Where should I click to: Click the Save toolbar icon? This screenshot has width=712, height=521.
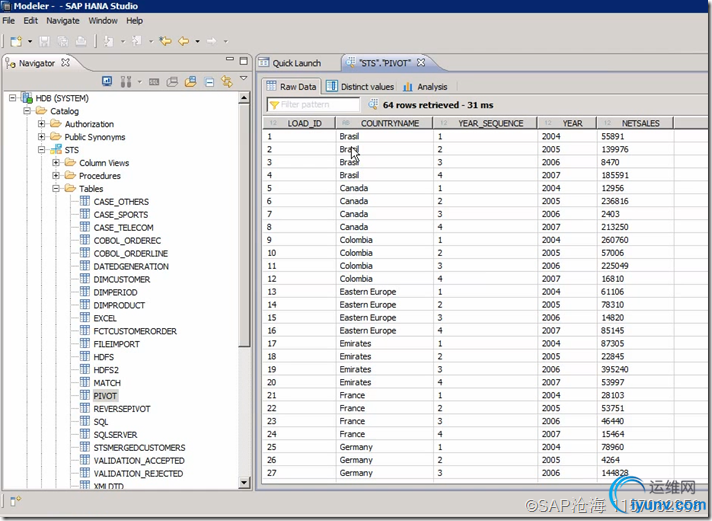(x=44, y=41)
